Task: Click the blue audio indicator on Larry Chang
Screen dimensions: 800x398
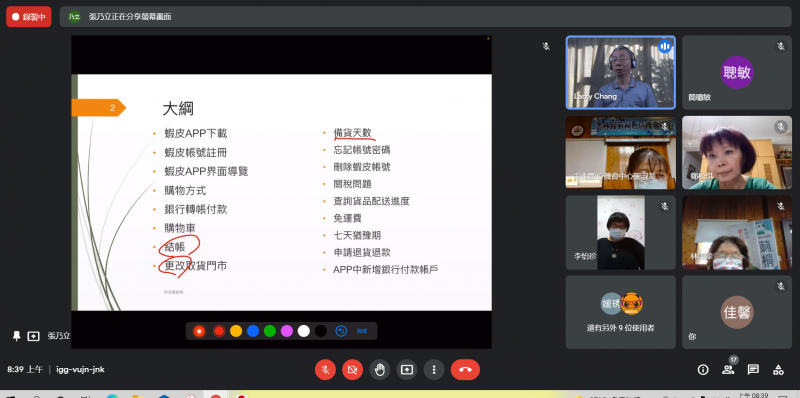Action: pos(664,47)
